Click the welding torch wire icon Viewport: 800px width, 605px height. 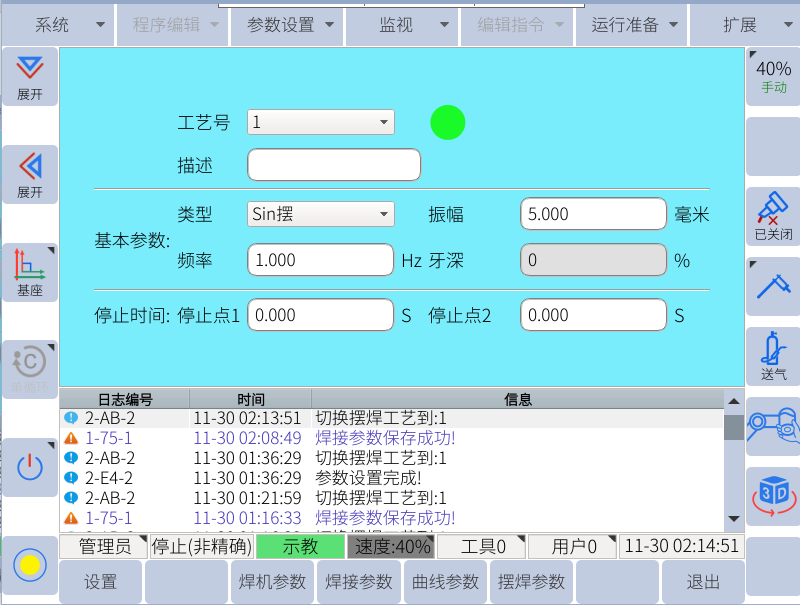[773, 286]
